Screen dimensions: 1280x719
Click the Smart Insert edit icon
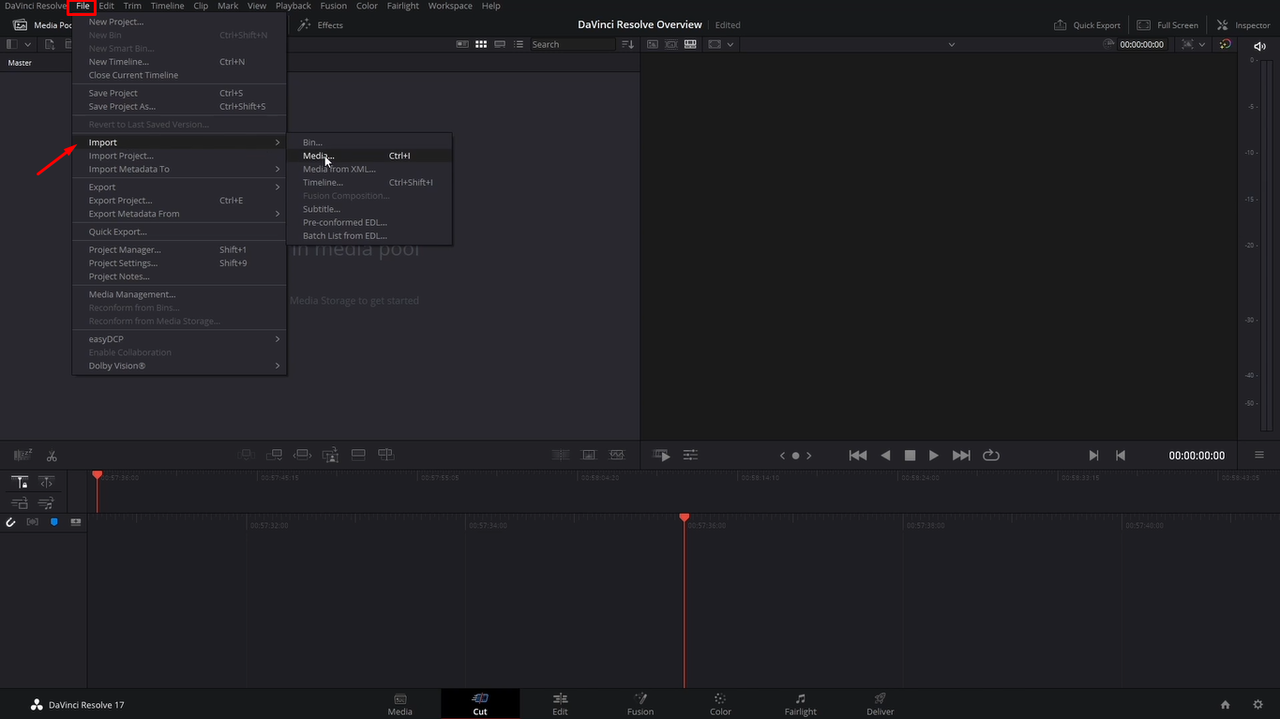point(247,455)
